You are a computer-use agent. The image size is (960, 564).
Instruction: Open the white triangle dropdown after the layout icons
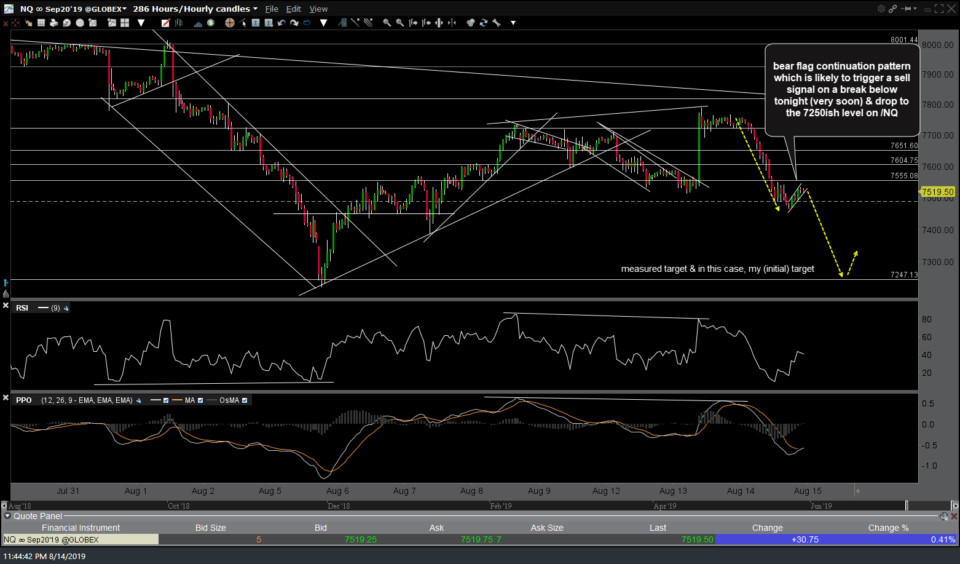pyautogui.click(x=141, y=23)
